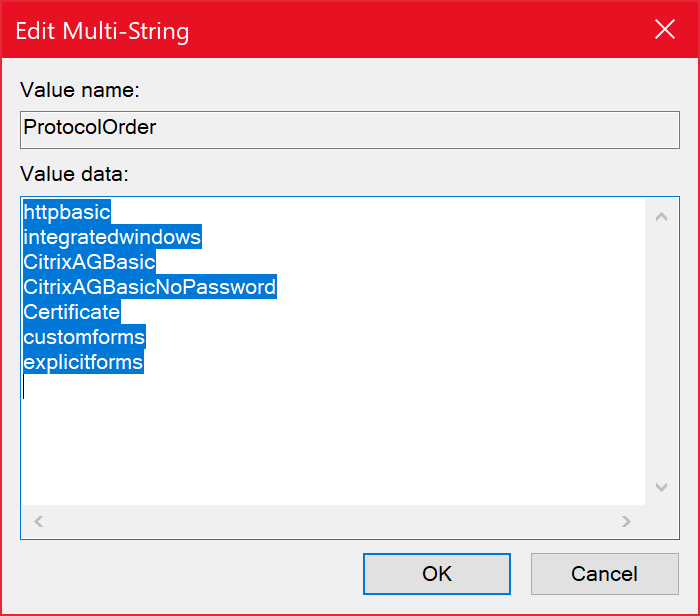Click the vertical scrollbar track
The height and width of the screenshot is (616, 700).
point(661,352)
